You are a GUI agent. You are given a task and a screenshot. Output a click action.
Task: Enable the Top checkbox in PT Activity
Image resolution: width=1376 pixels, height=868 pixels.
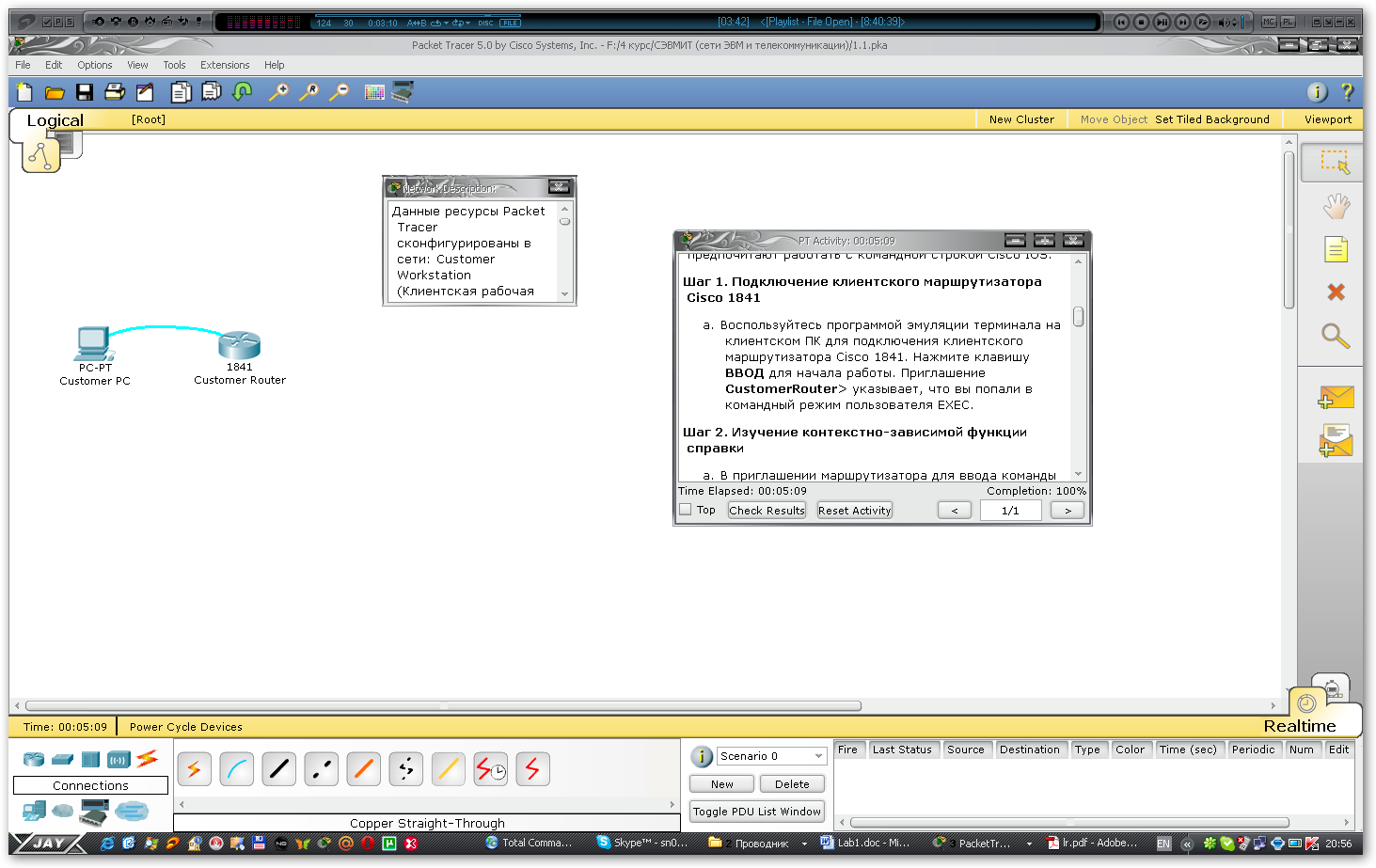point(686,510)
